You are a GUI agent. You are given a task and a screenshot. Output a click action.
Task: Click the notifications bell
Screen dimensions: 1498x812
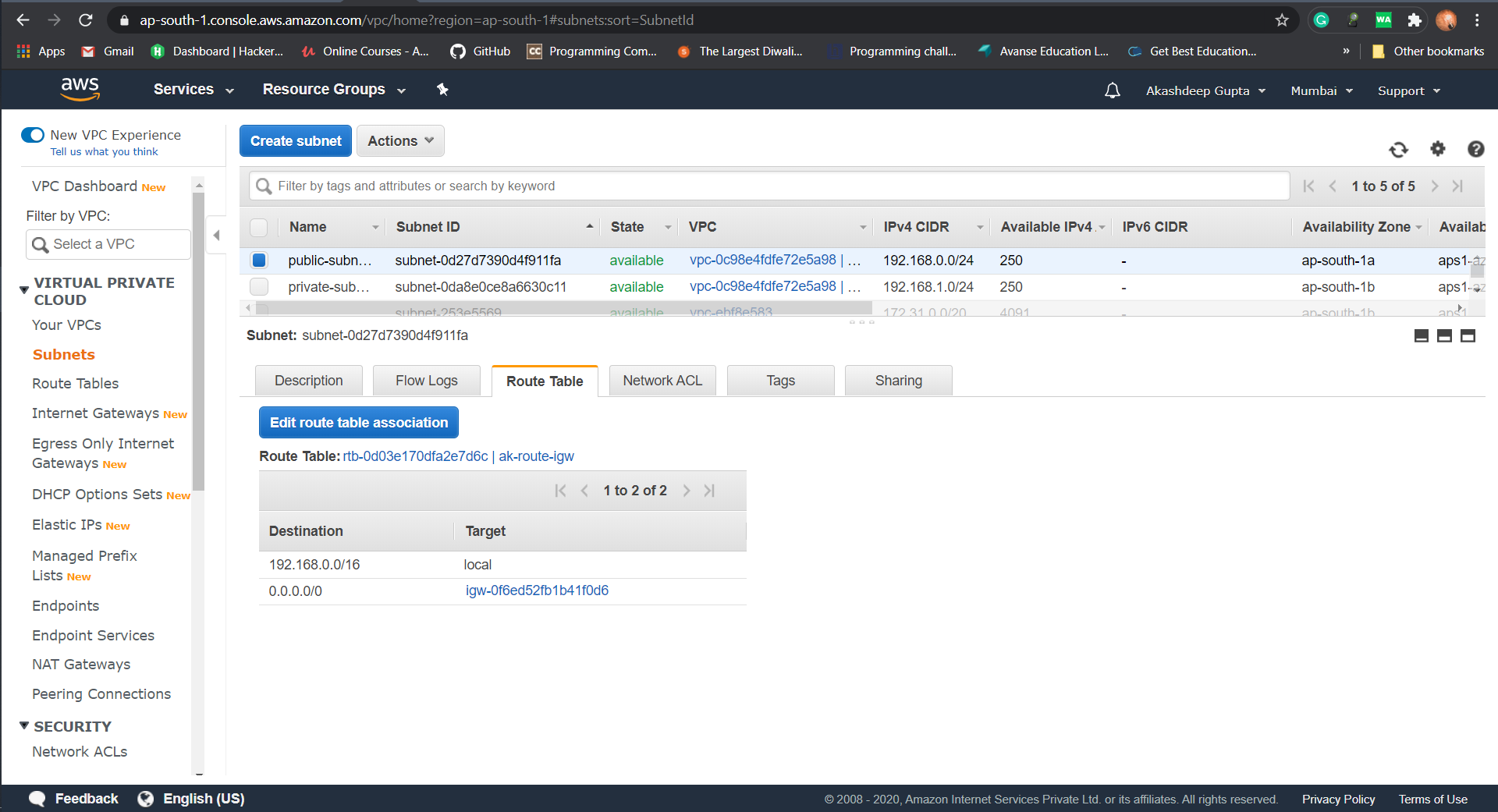point(1112,90)
